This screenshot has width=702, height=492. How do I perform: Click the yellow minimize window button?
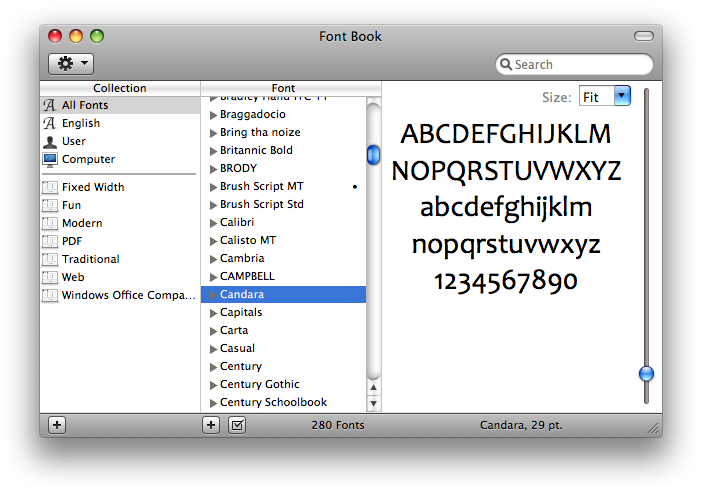click(76, 36)
